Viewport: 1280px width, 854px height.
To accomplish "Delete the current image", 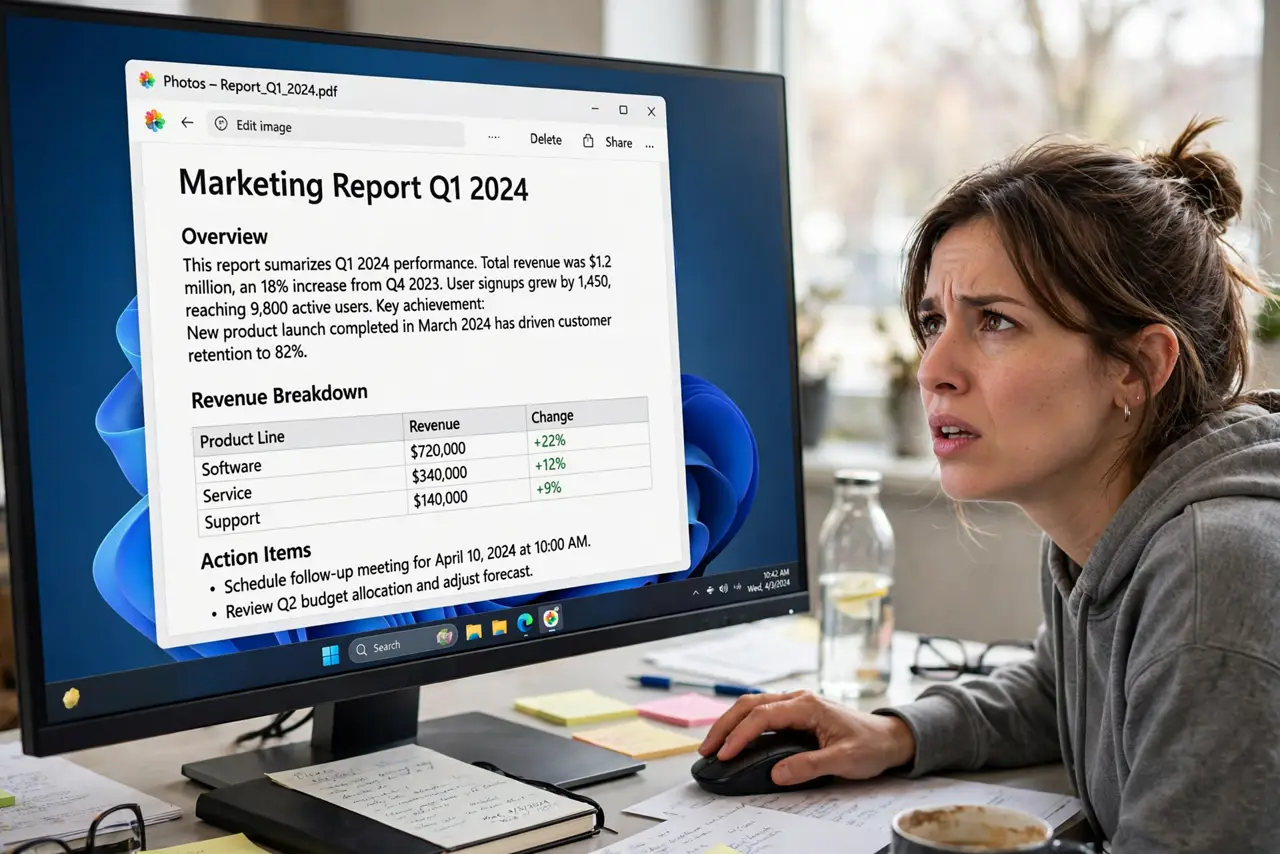I will coord(545,139).
